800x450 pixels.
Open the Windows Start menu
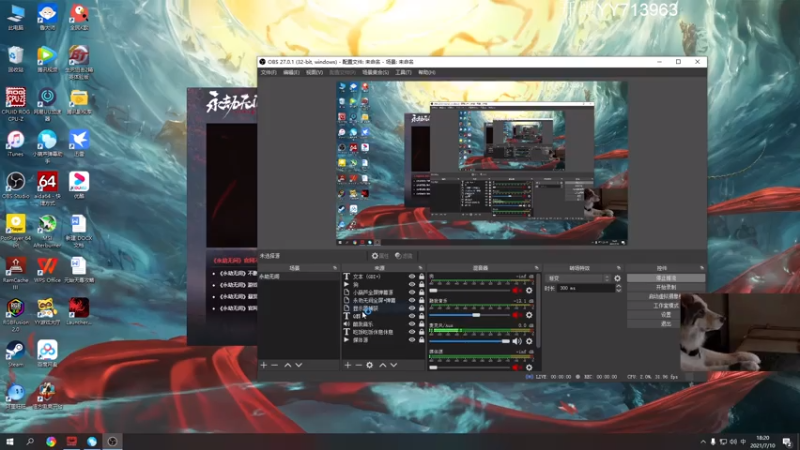tap(10, 441)
